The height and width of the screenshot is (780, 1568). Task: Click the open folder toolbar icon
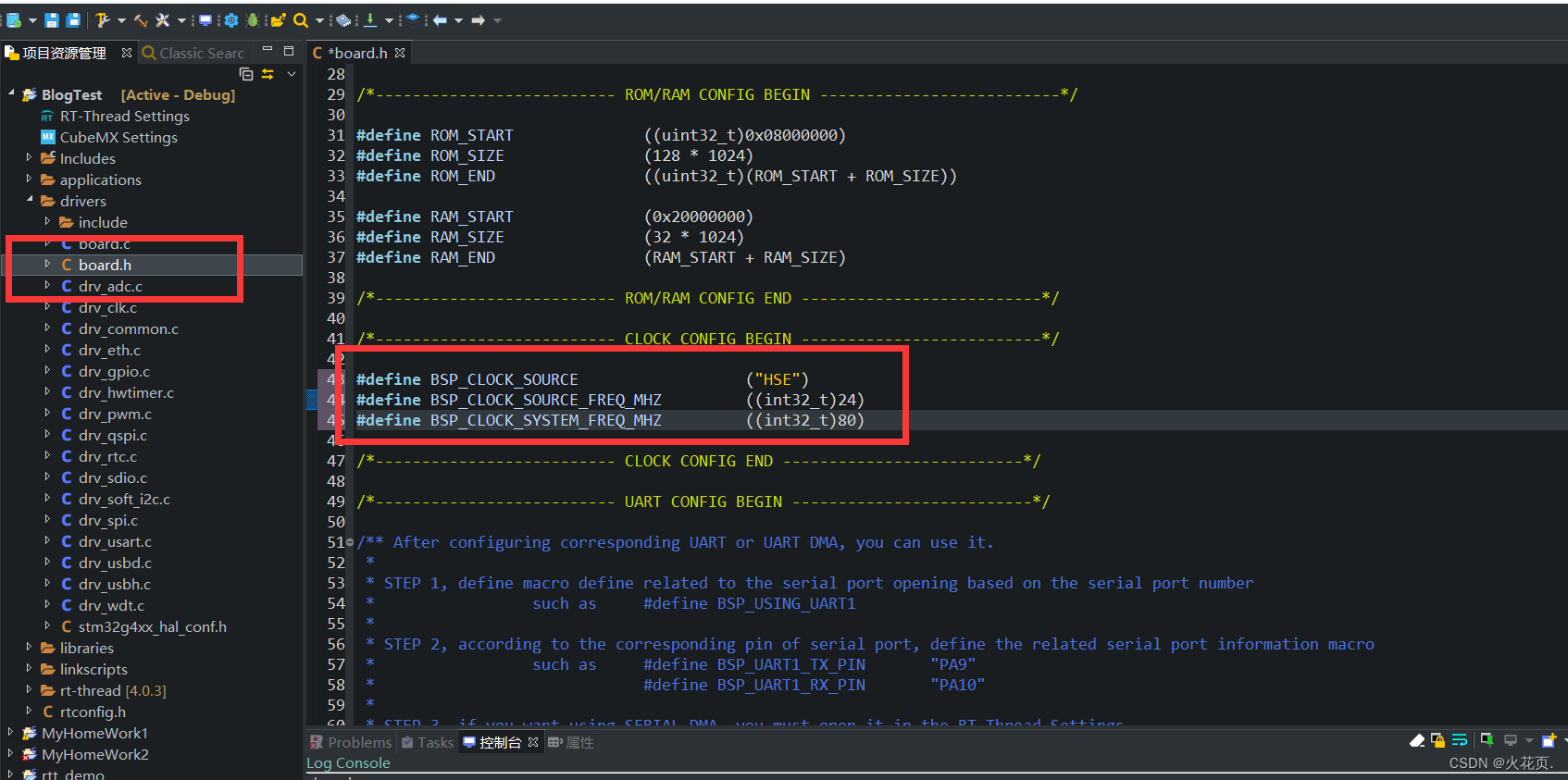[x=278, y=20]
